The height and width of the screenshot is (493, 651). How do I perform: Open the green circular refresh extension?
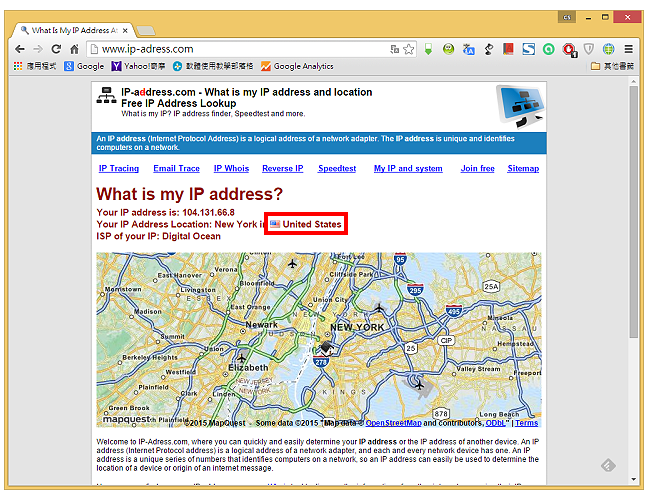click(548, 49)
